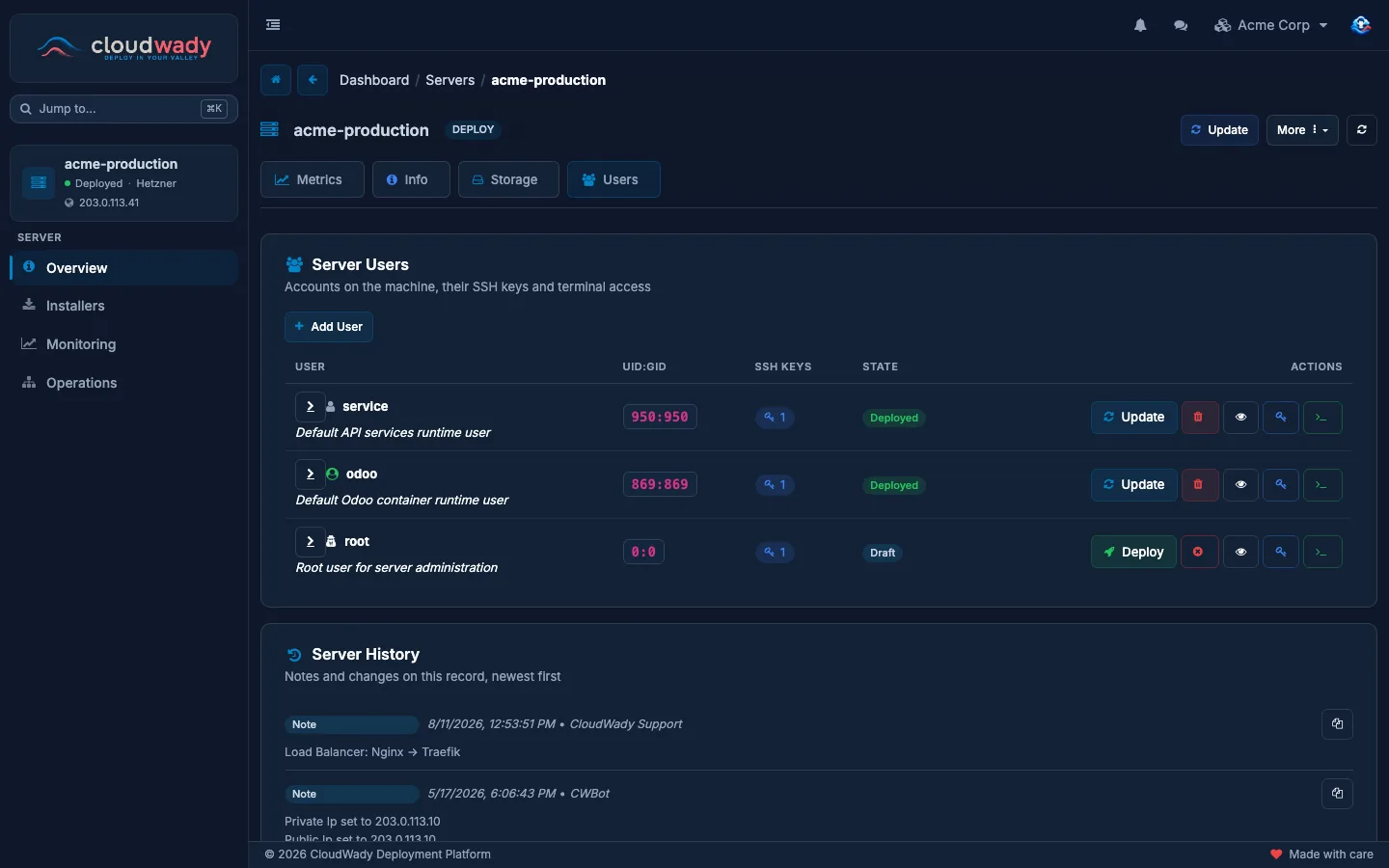This screenshot has width=1389, height=868.
Task: Click the DEPLOY status badge
Action: click(473, 129)
